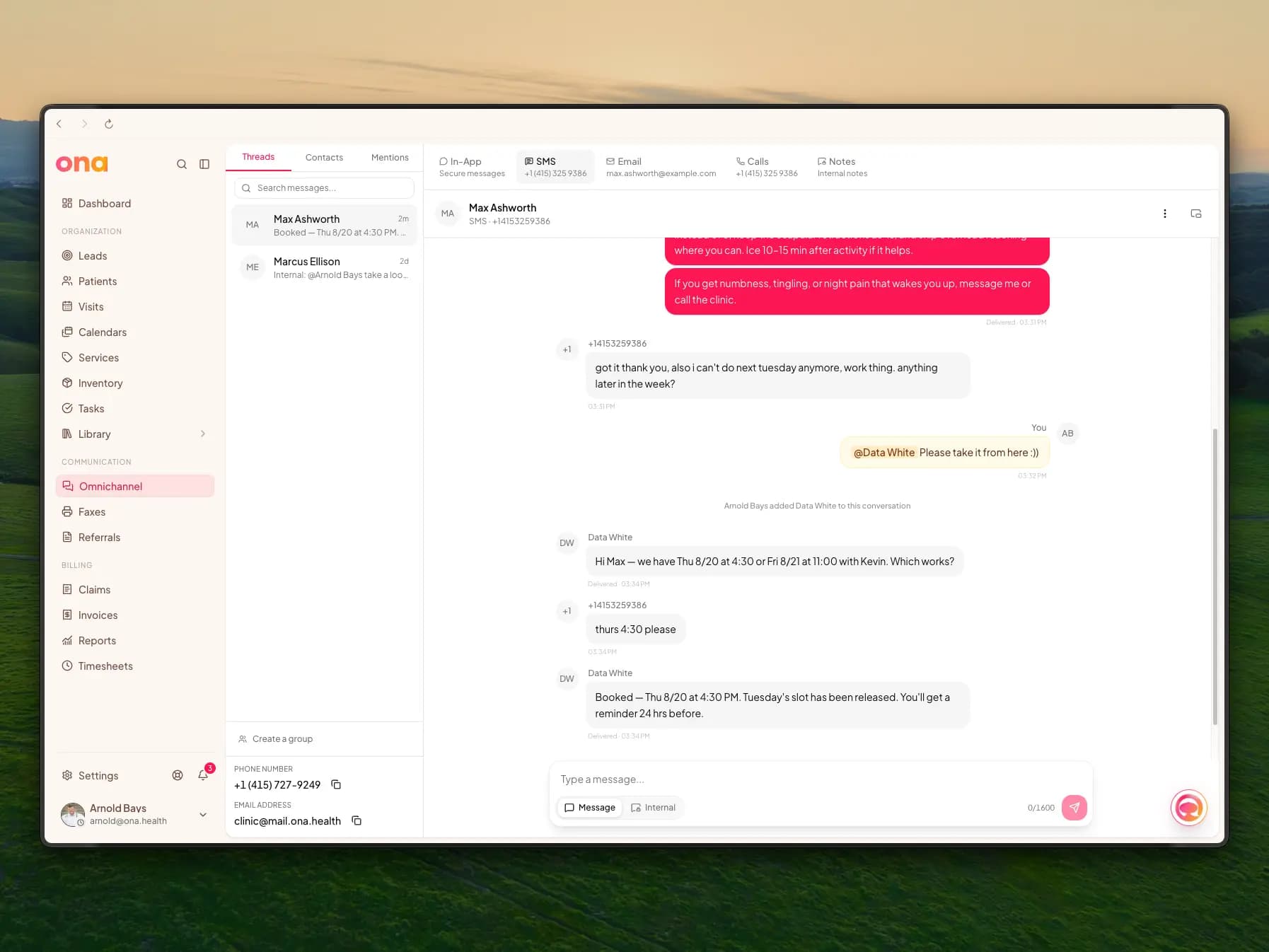The width and height of the screenshot is (1269, 952).
Task: Click Create a group
Action: (276, 739)
